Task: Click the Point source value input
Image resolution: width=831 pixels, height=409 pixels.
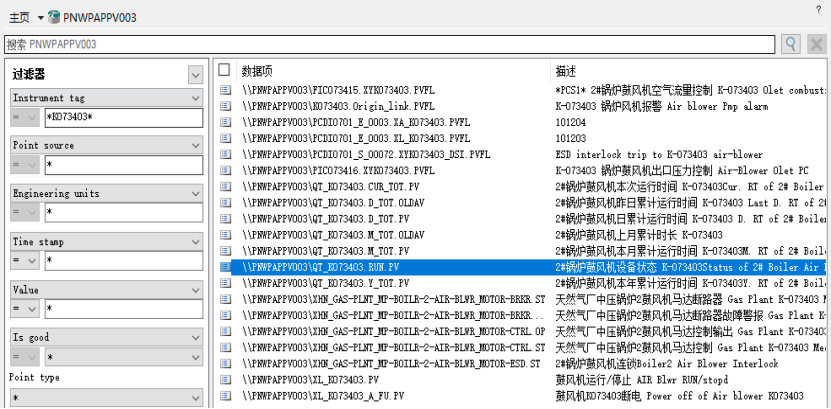Action: [x=123, y=165]
